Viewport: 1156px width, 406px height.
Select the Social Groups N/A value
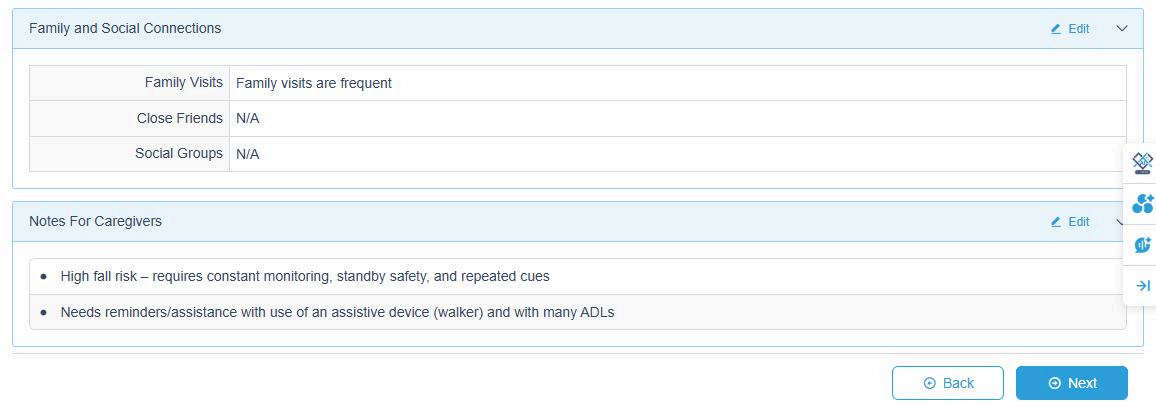(x=248, y=154)
